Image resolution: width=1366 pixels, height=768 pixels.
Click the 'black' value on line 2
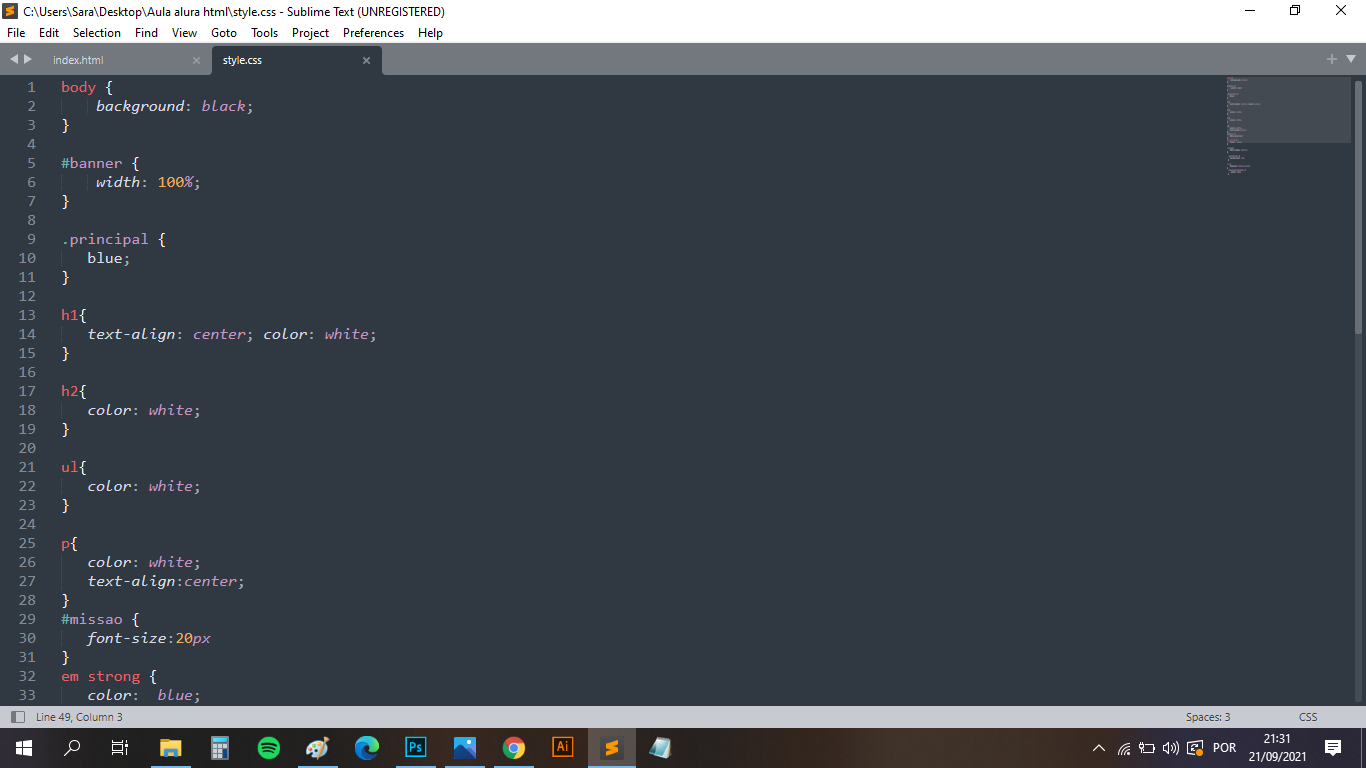(x=223, y=106)
